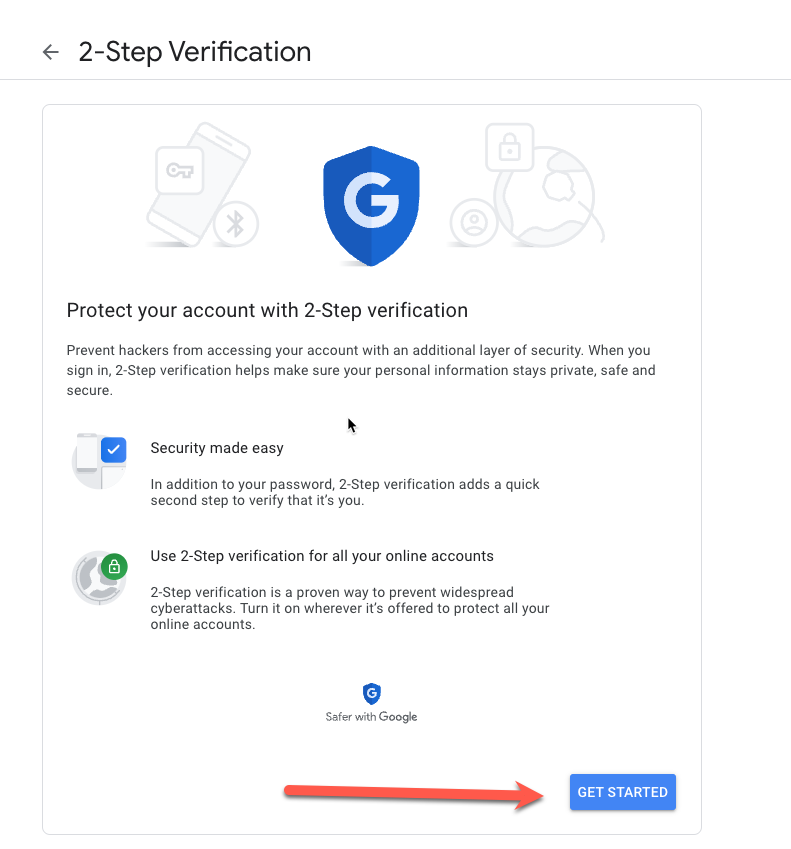The image size is (791, 849).
Task: Click the widespread cyberattacks description text
Action: (x=350, y=608)
